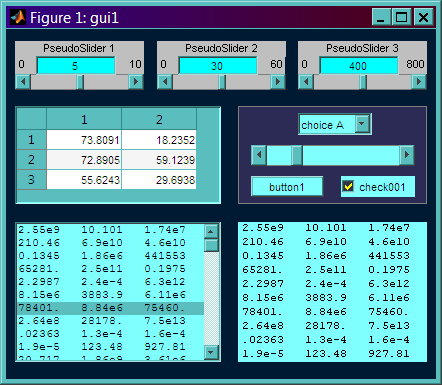Click listbox scroll-down arrow

(211, 352)
